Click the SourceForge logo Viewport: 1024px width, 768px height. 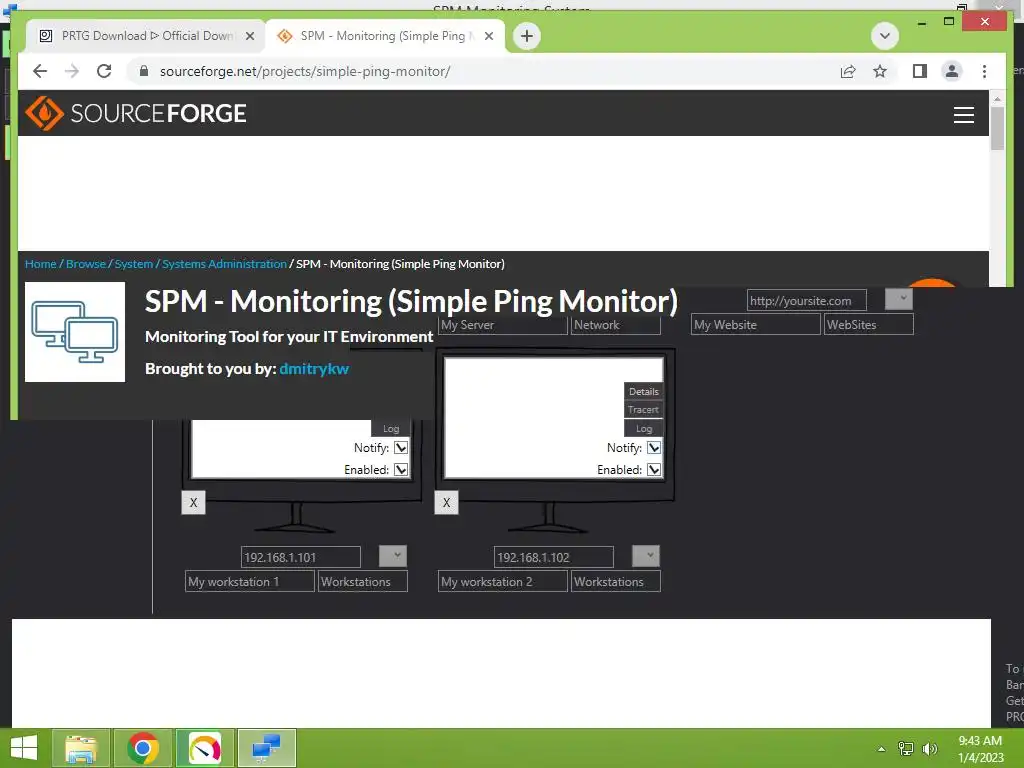[136, 113]
